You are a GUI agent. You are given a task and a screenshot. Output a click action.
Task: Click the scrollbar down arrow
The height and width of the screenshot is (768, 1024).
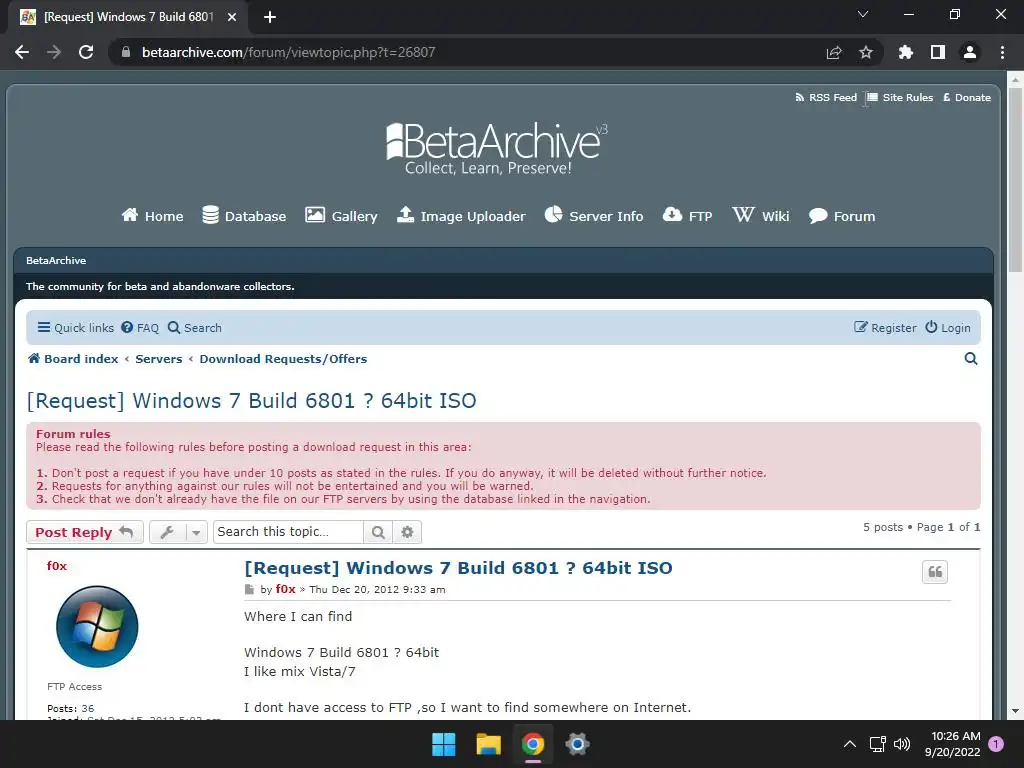tap(1015, 711)
